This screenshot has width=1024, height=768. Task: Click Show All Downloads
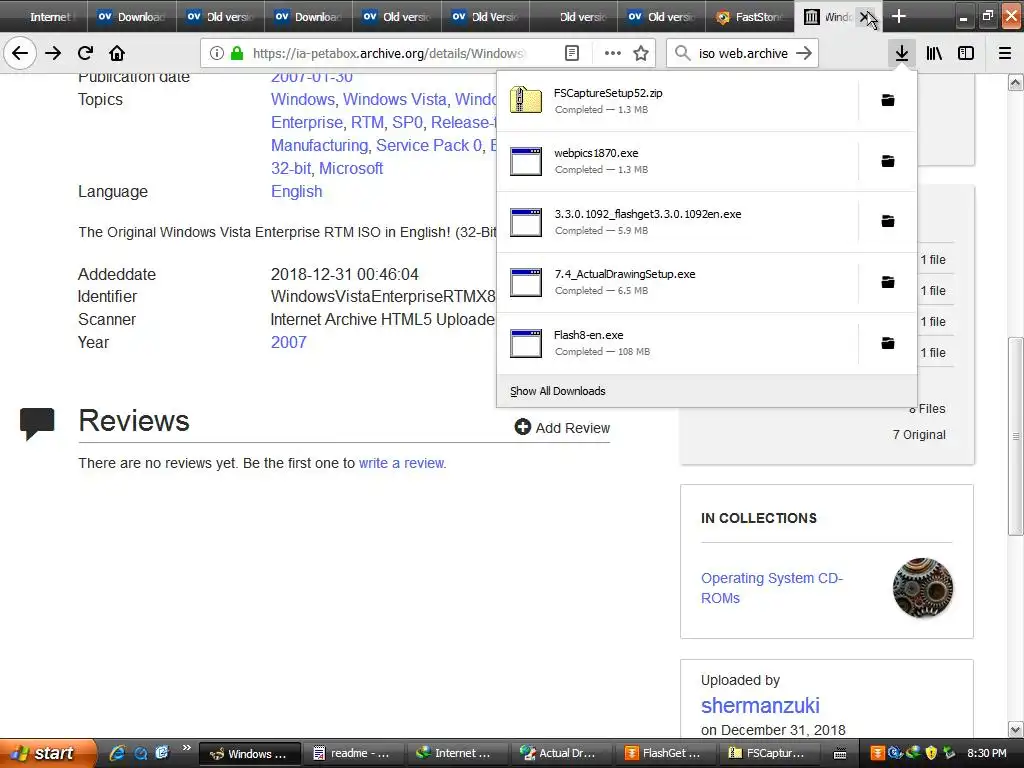click(x=558, y=391)
